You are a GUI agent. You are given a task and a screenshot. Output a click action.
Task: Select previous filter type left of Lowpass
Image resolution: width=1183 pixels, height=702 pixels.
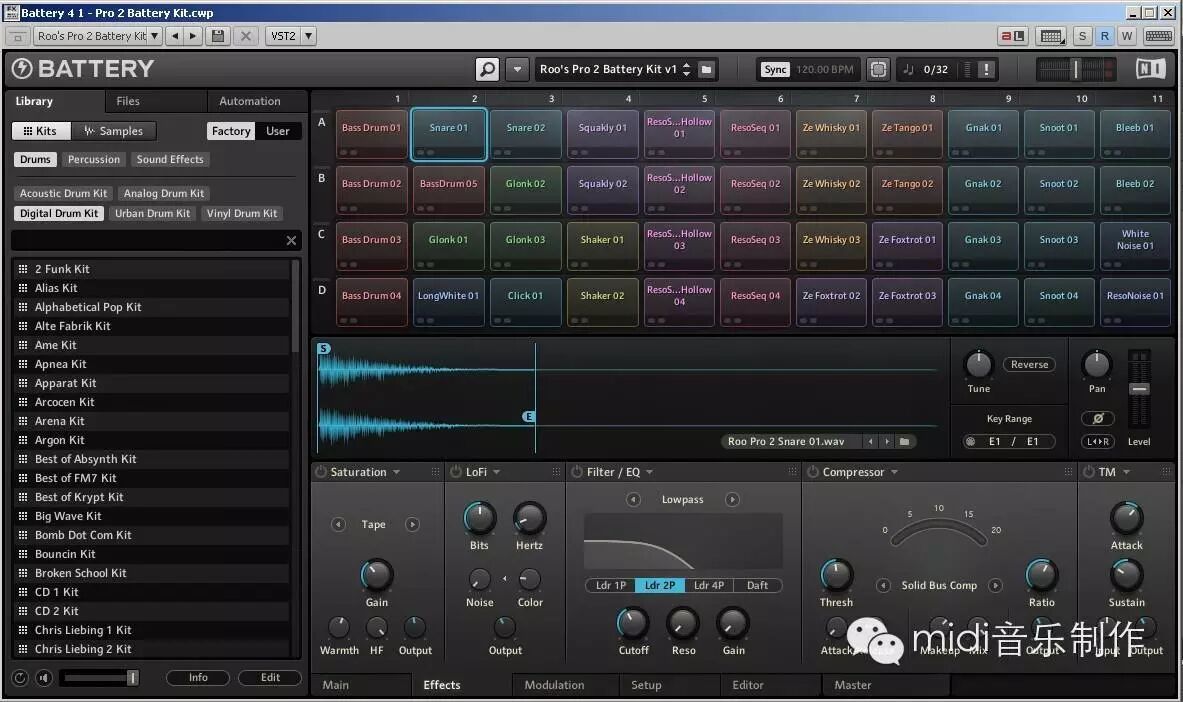click(x=633, y=500)
